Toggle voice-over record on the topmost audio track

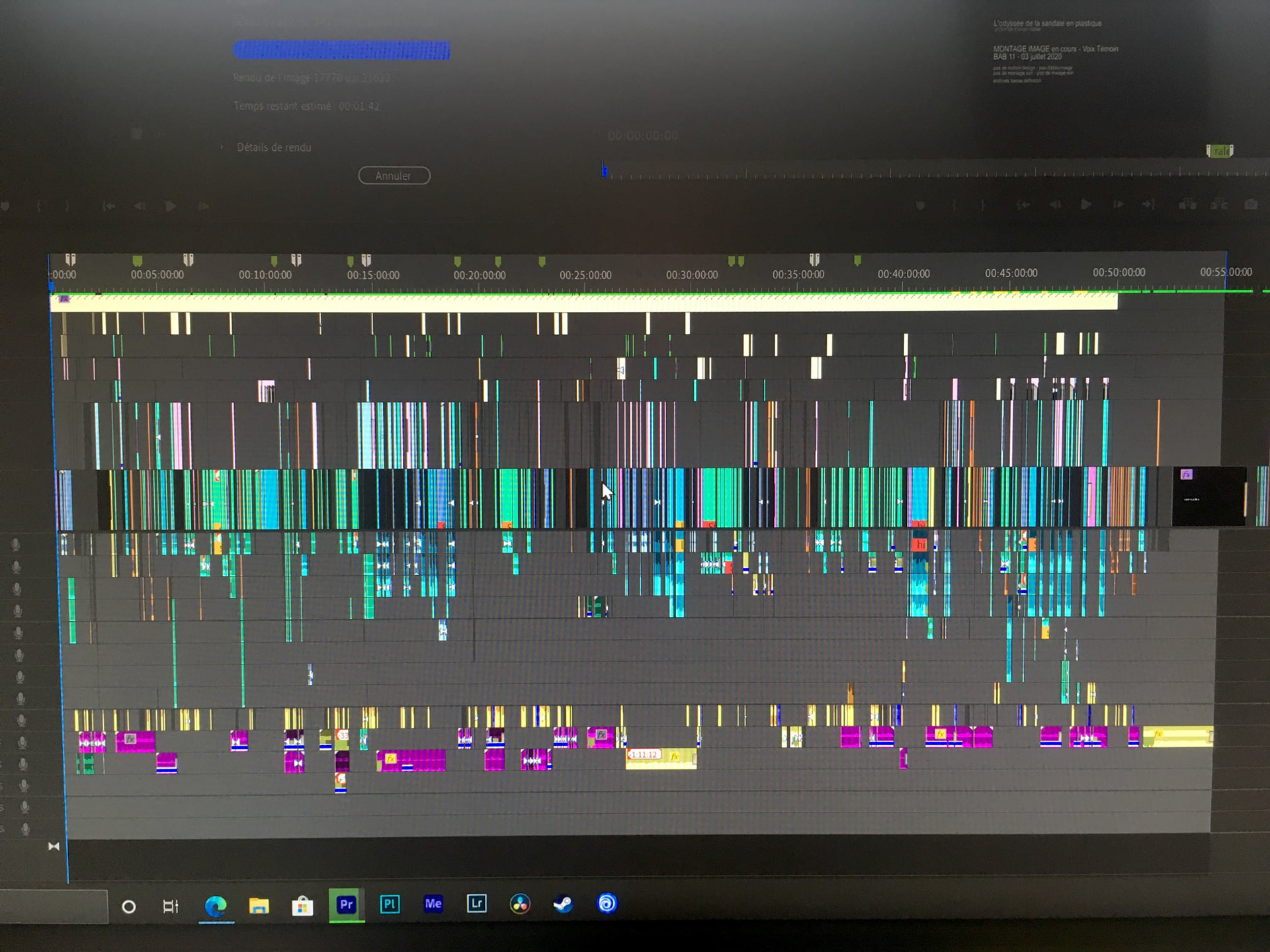15,544
